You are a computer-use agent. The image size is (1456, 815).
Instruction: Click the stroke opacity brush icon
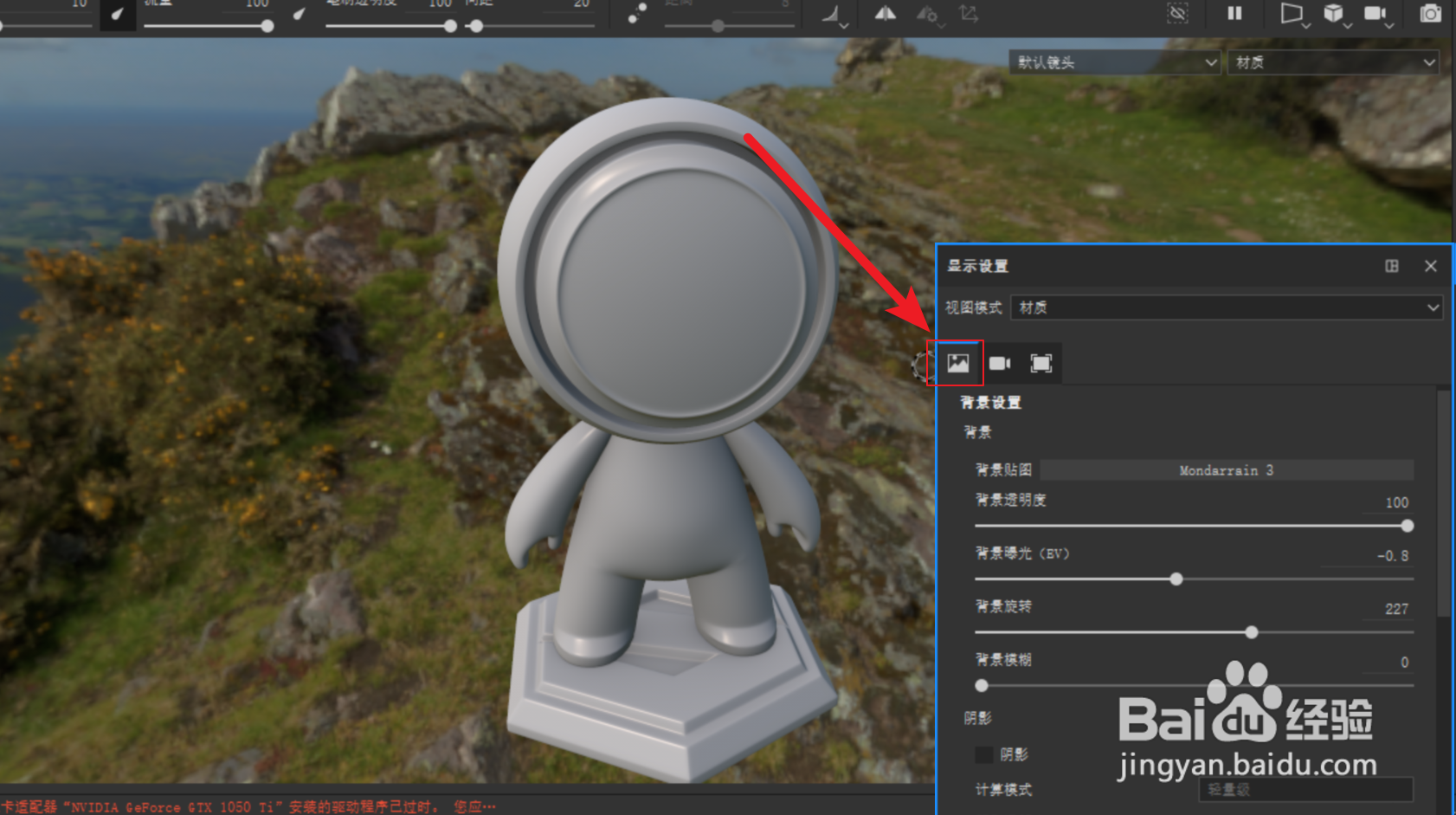300,14
